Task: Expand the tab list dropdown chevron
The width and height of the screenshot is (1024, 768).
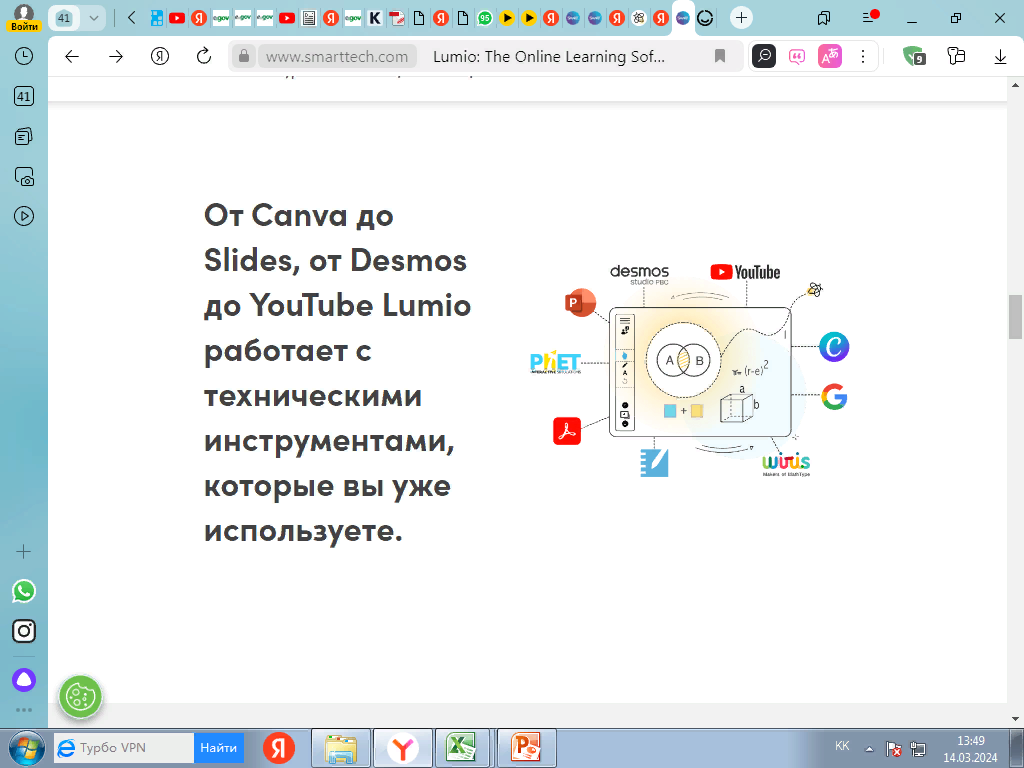Action: click(94, 18)
